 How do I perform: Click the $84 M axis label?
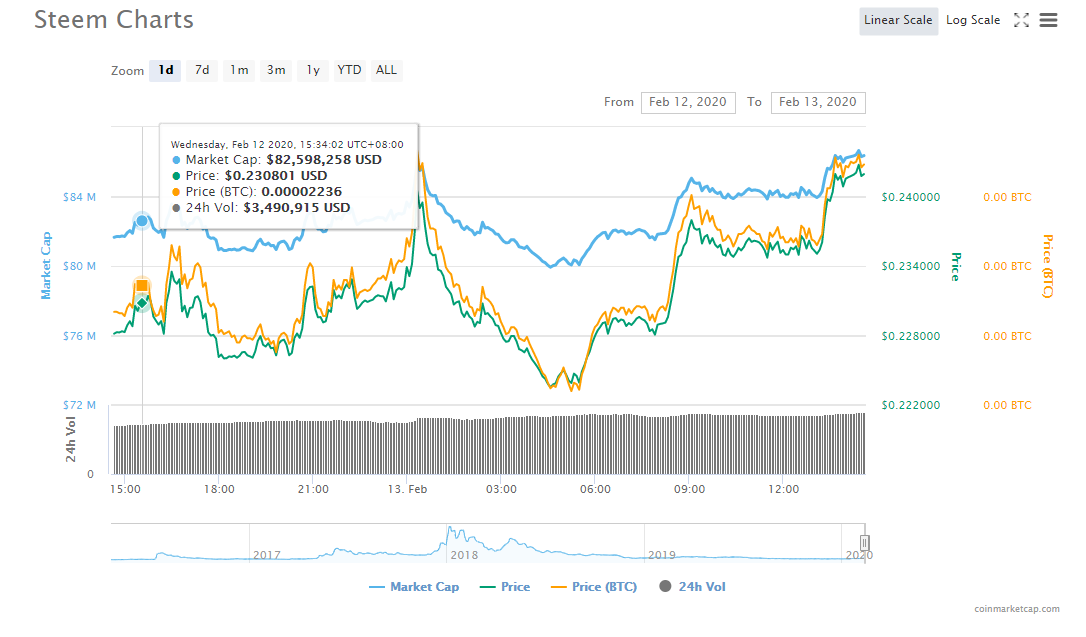[x=80, y=197]
